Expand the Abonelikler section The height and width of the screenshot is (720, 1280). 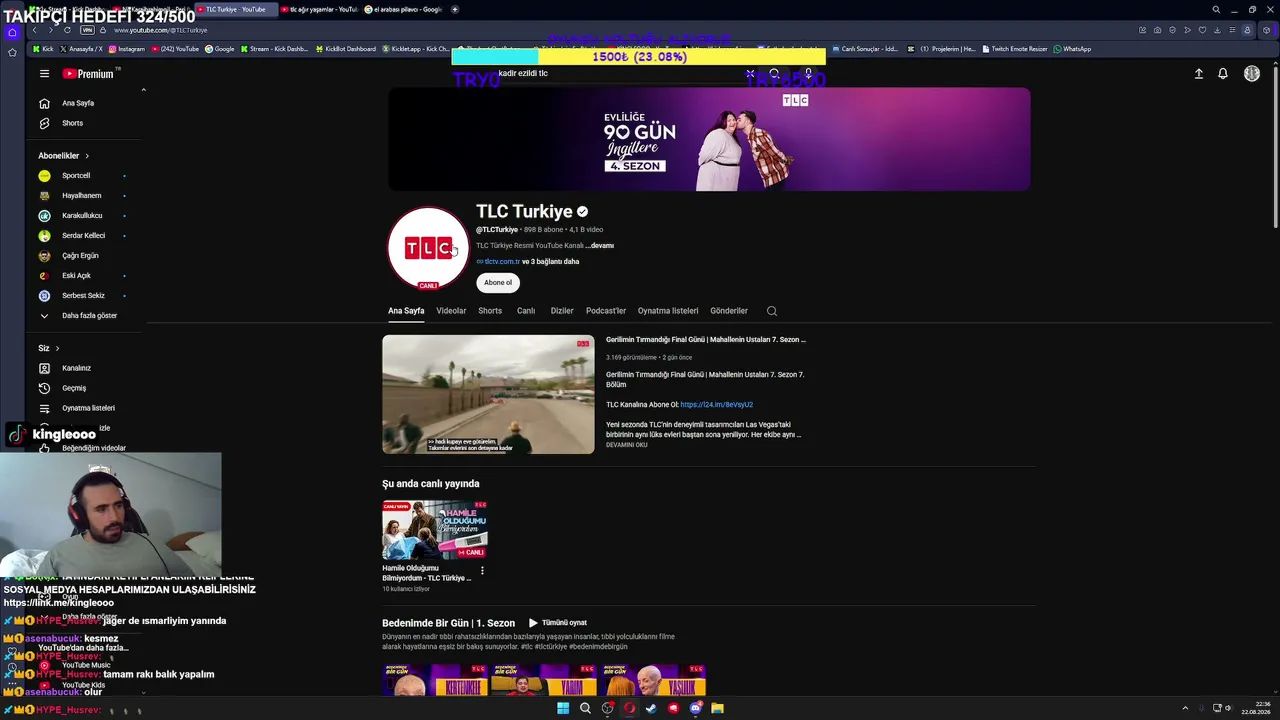pos(64,156)
